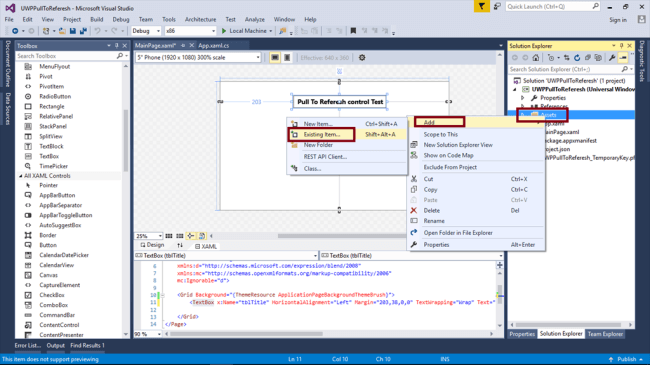Click the Save All toolbar icon

(83, 31)
